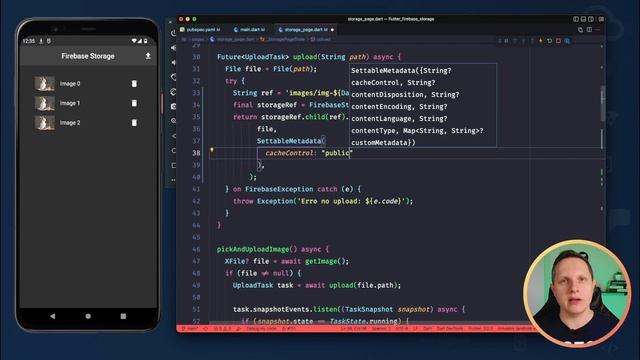Pause the debug session in debug toolbar
Viewport: 640px width, 360px height.
(x=506, y=41)
